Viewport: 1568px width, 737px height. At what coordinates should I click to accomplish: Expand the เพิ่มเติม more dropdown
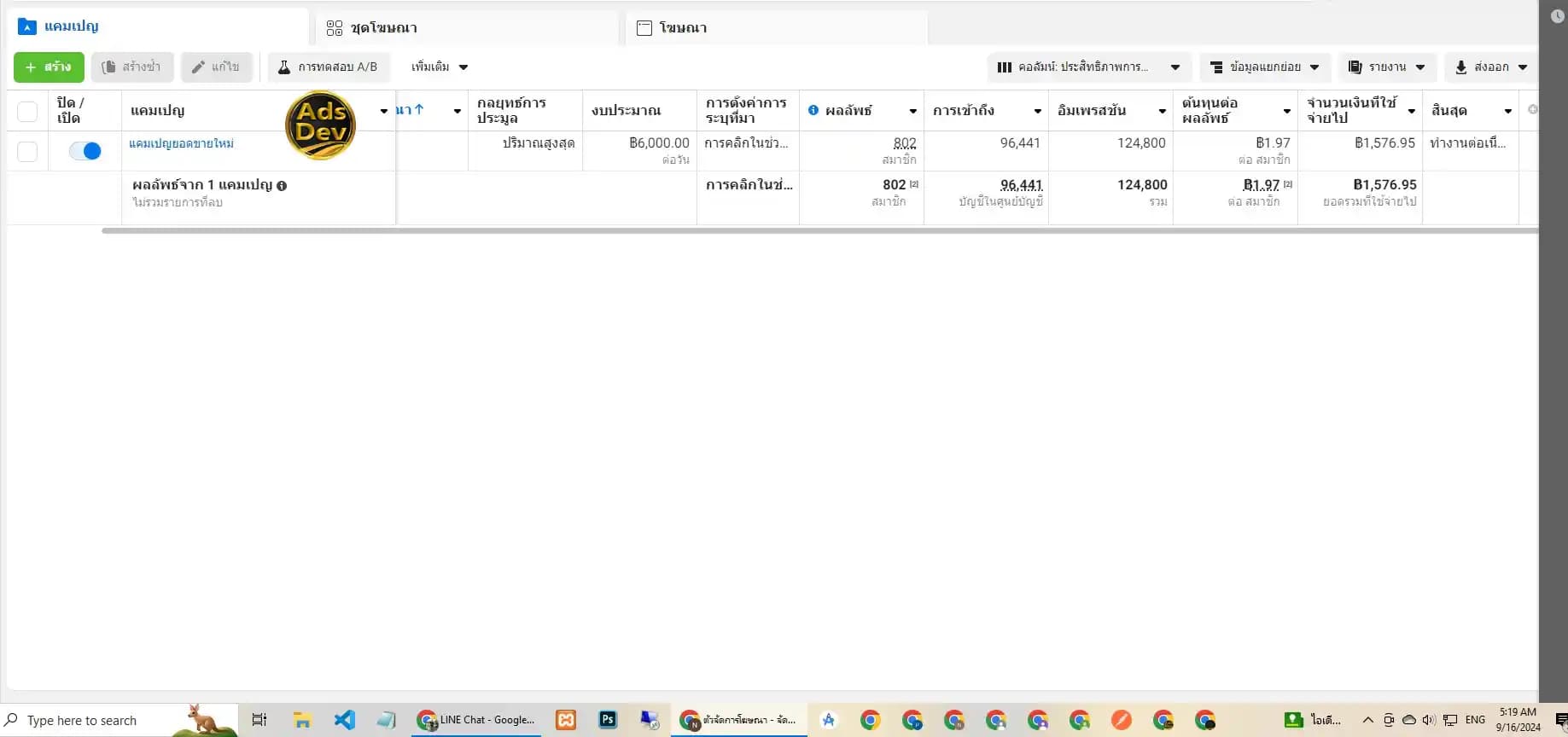pyautogui.click(x=440, y=67)
